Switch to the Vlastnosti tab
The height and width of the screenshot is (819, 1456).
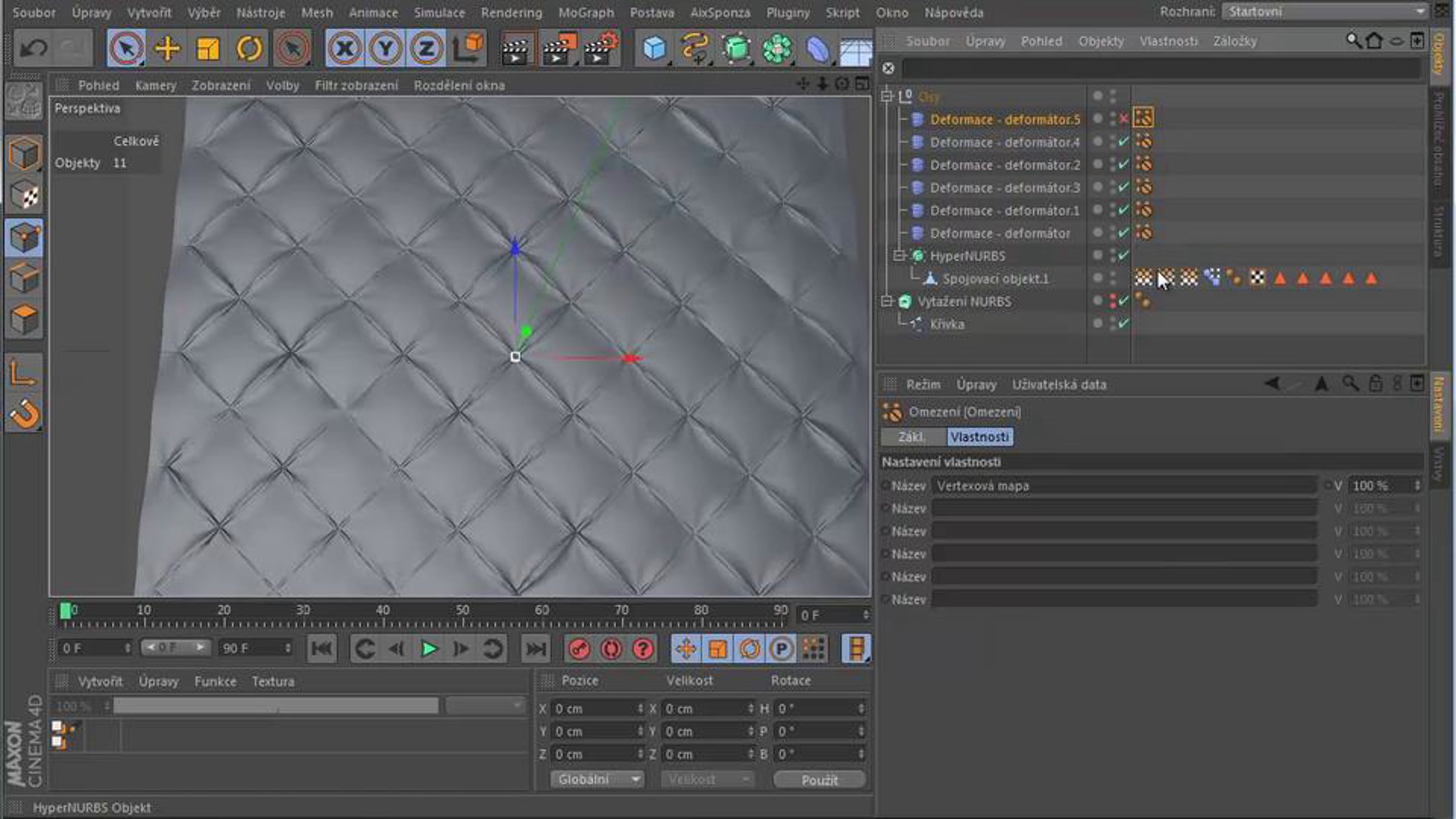tap(979, 437)
